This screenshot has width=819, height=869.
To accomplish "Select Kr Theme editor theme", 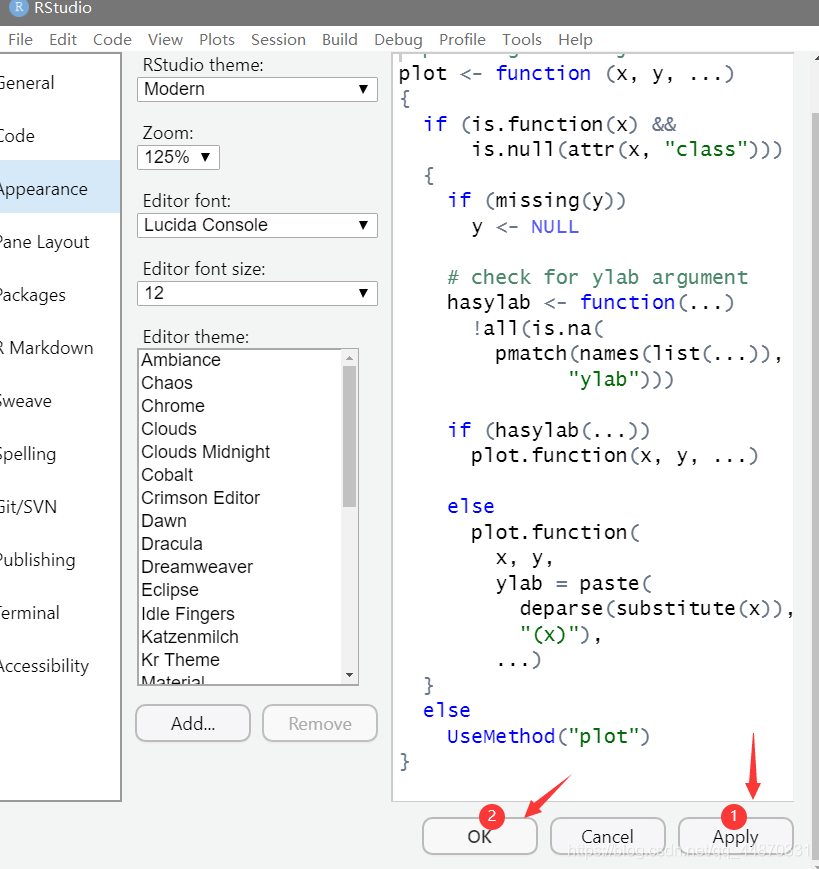I will tap(240, 660).
